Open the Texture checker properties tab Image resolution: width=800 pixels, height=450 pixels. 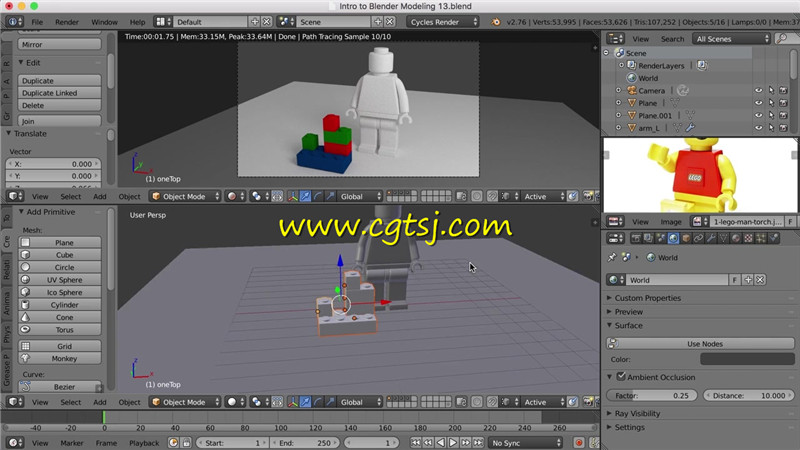pos(748,238)
